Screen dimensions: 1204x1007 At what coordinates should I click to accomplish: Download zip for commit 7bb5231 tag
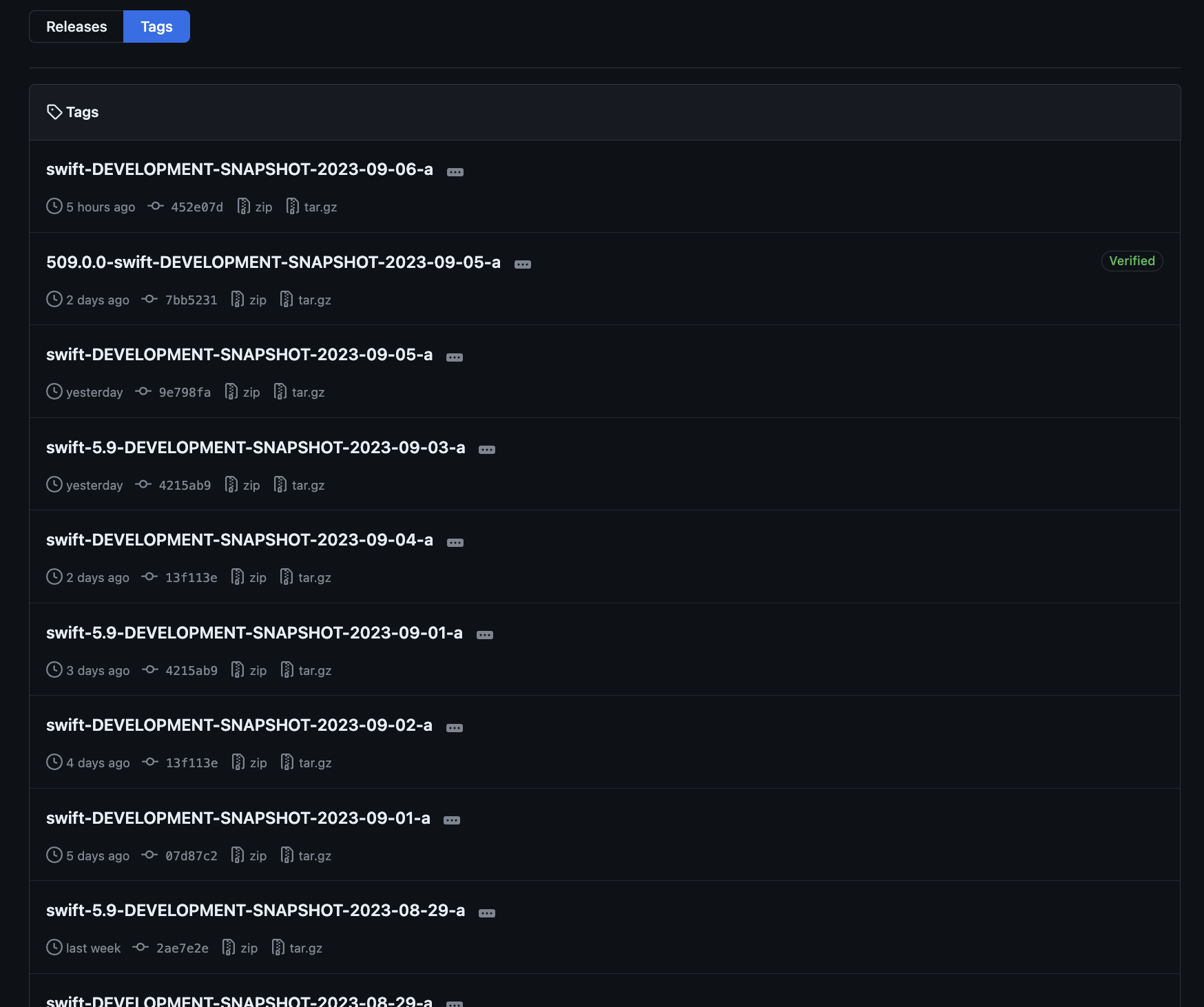coord(249,300)
